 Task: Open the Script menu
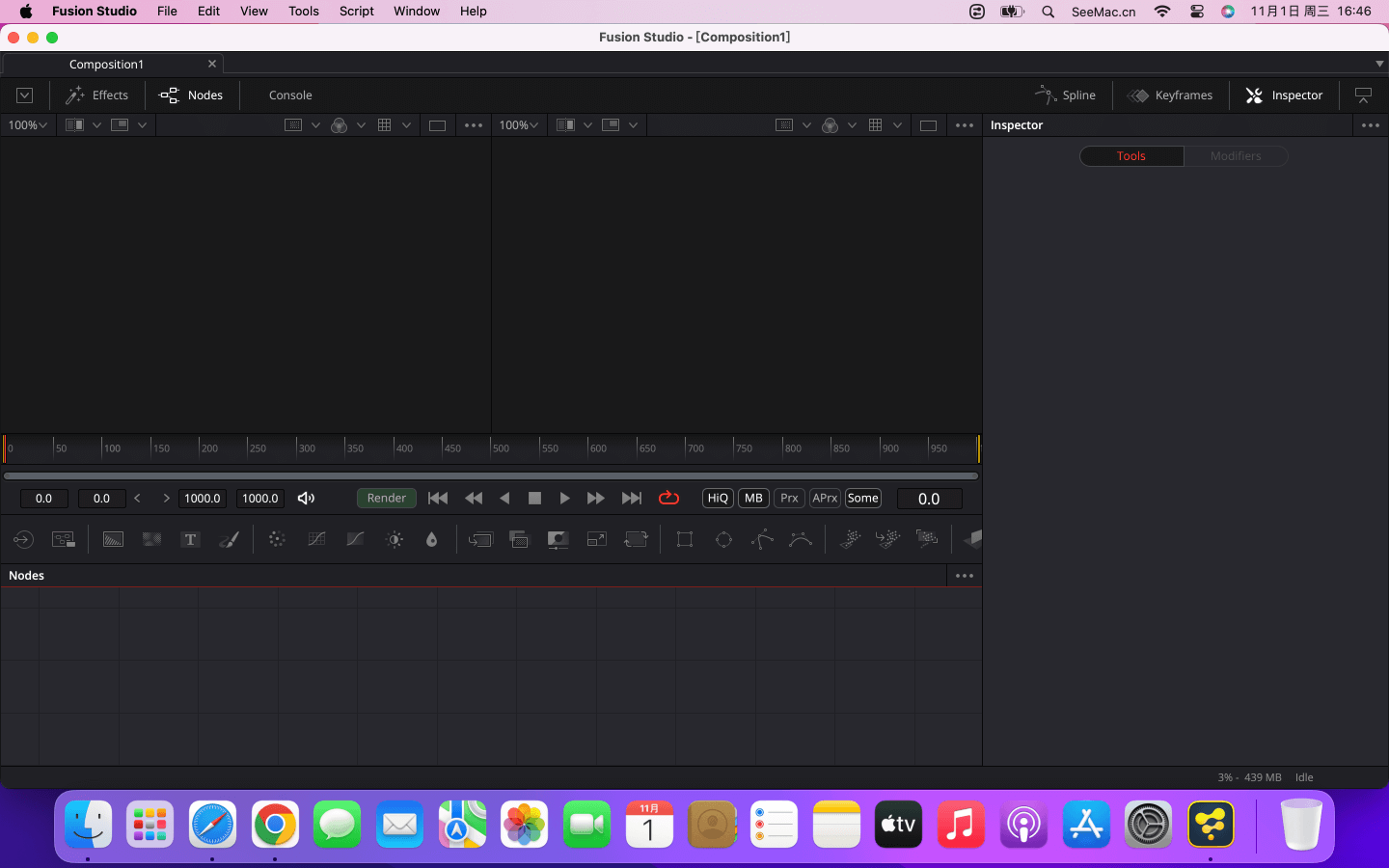coord(356,12)
